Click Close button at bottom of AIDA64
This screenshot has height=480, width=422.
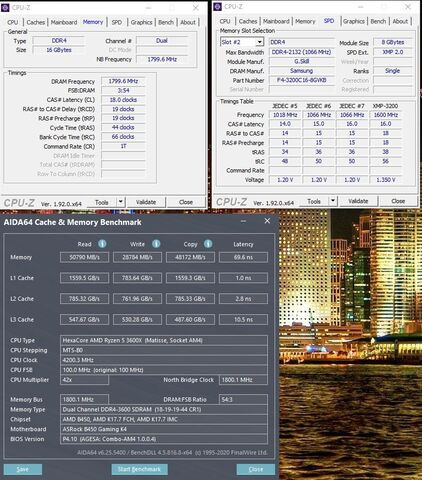click(x=256, y=469)
